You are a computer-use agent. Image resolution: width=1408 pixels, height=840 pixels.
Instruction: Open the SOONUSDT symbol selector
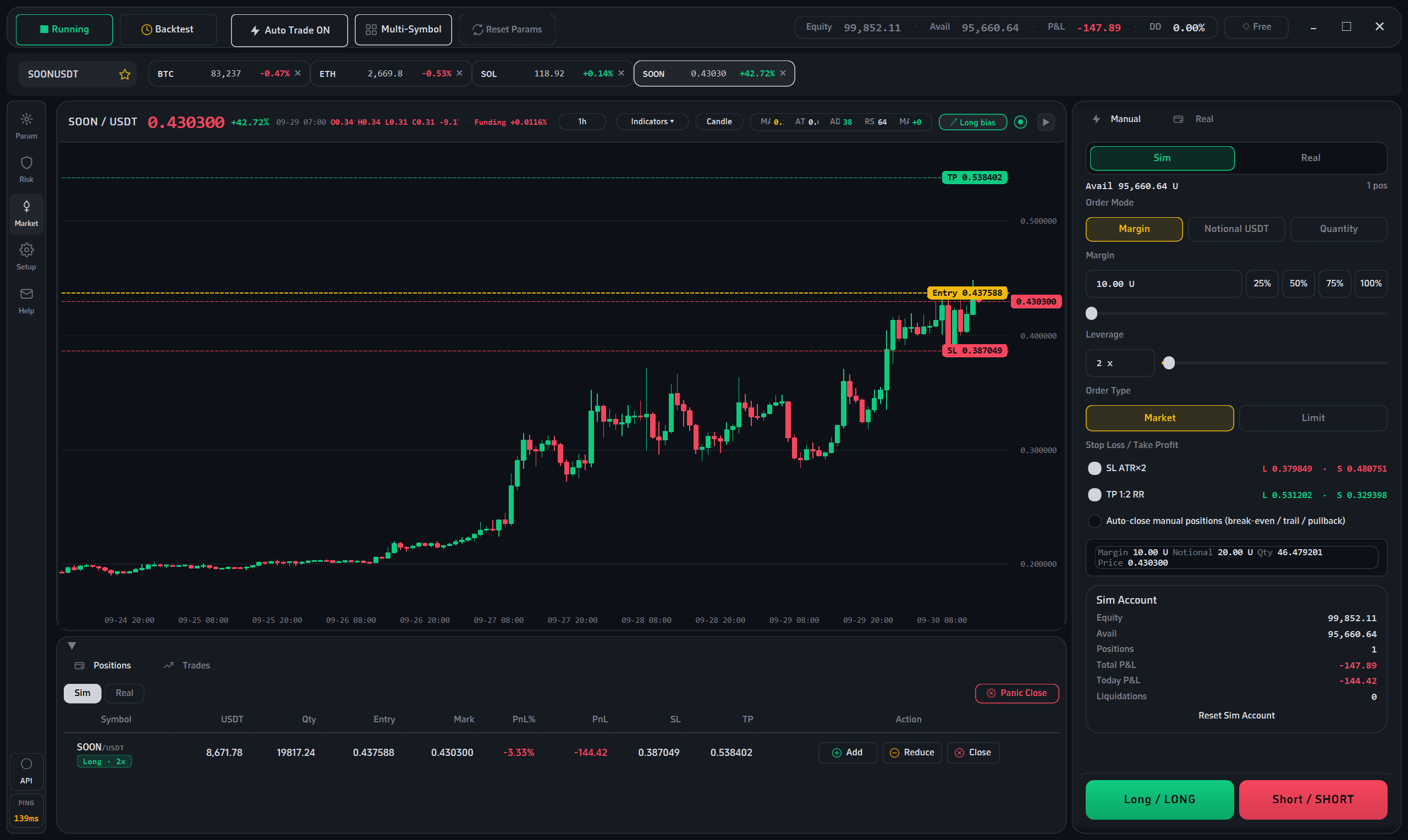click(x=78, y=74)
